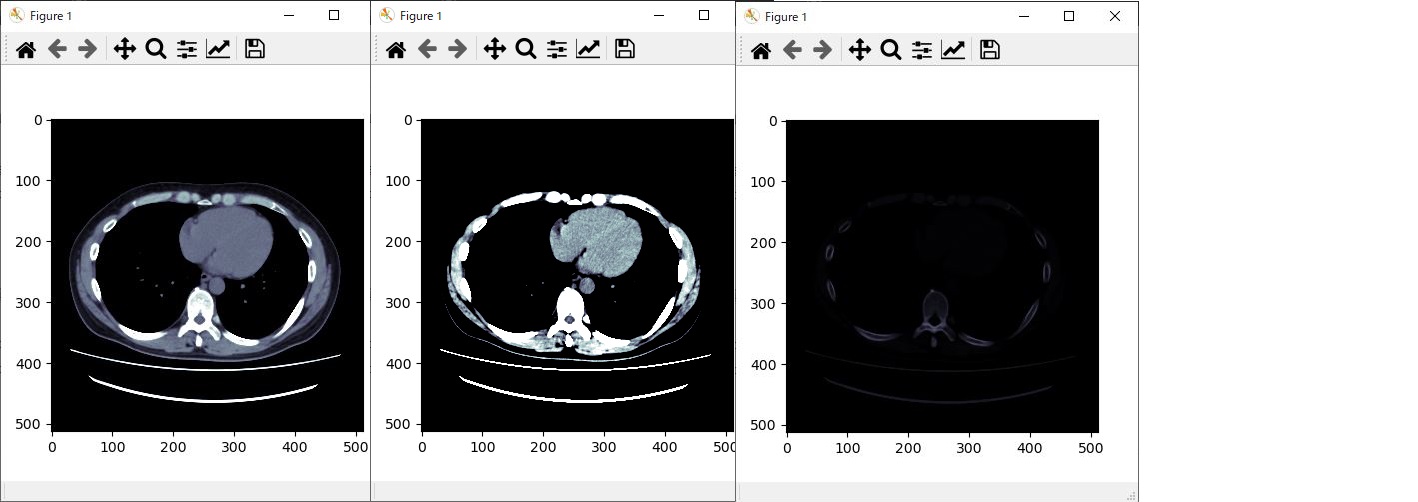Open Configure subplots sliders in left window
Image resolution: width=1418 pixels, height=502 pixels.
[x=187, y=49]
